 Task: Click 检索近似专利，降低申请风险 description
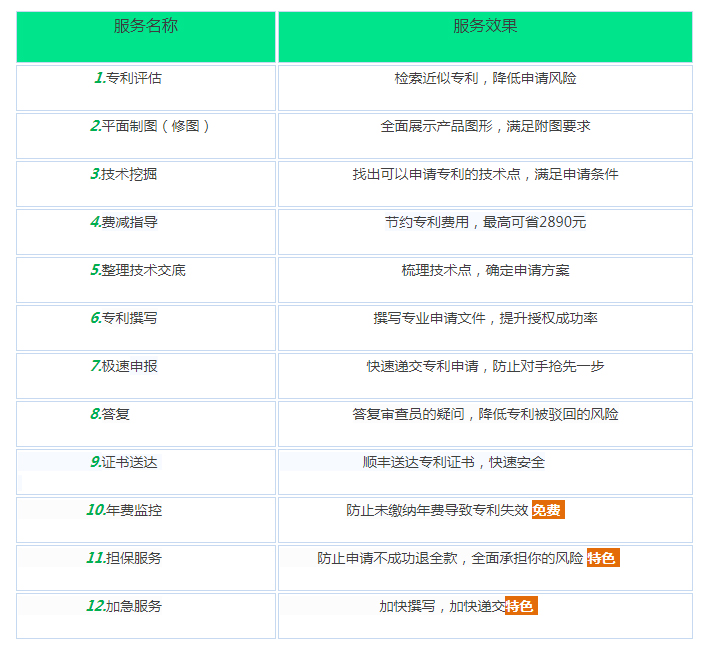485,78
